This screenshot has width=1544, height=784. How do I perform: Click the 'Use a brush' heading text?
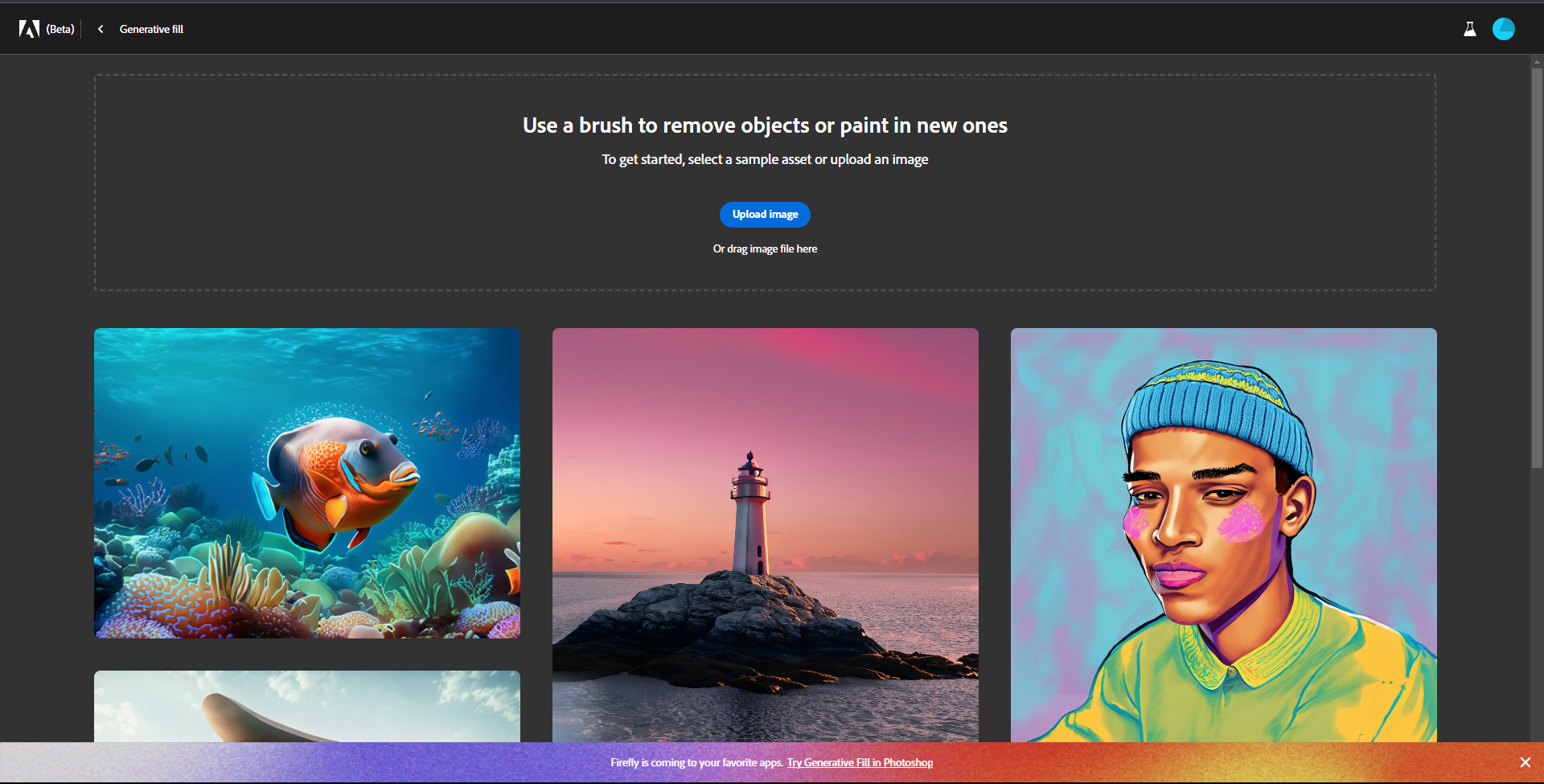pos(765,125)
